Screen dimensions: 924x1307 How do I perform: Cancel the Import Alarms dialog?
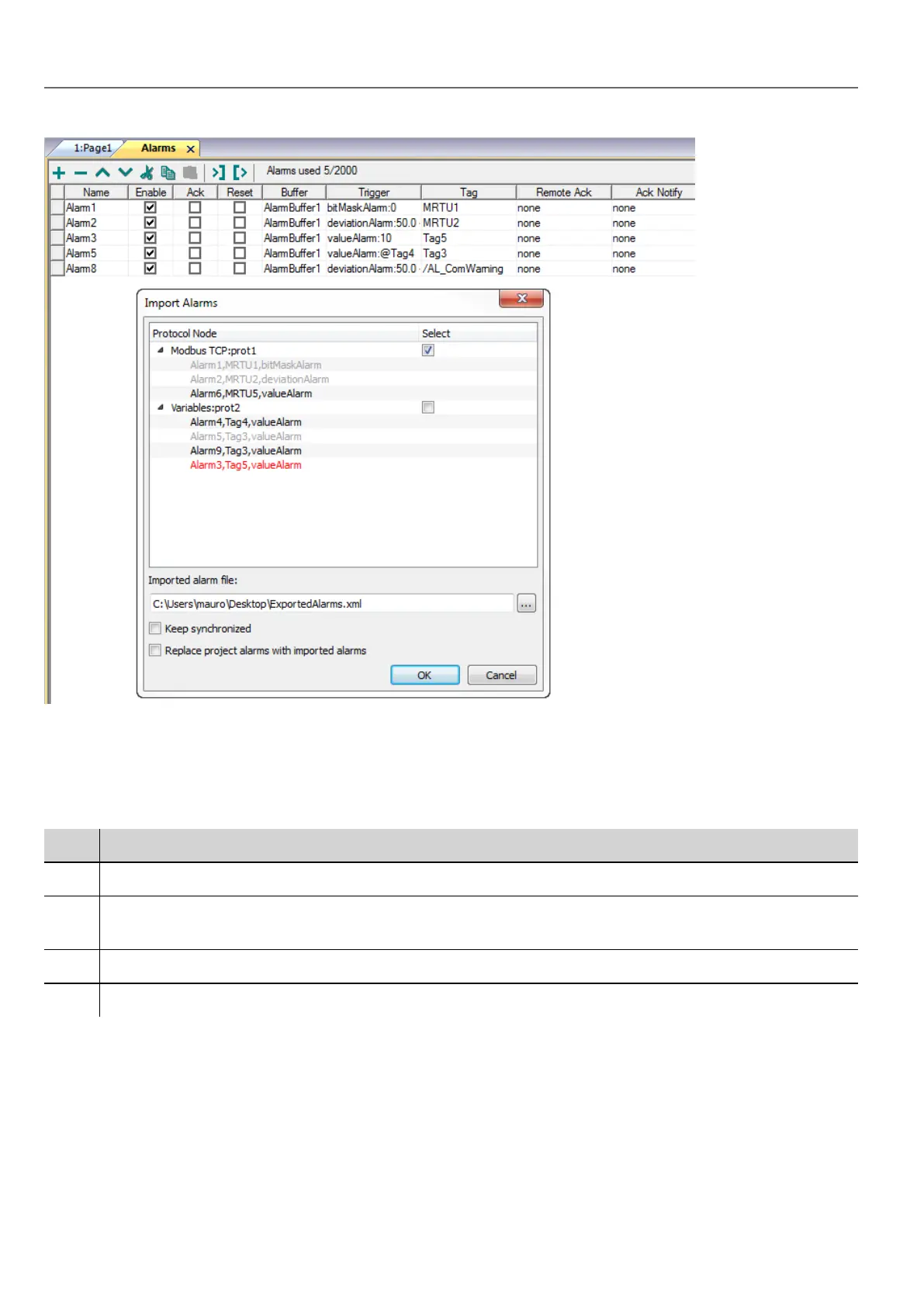coord(501,675)
